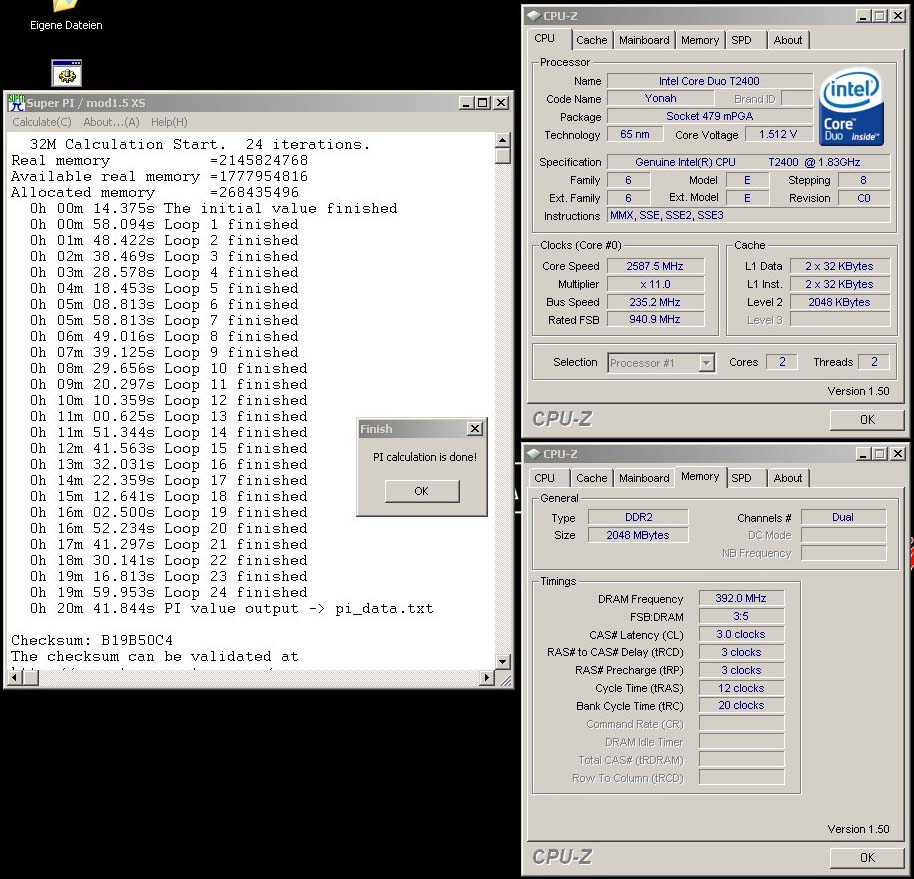
Task: Click the Bank Cycle Time value 20 clocks
Action: point(741,705)
